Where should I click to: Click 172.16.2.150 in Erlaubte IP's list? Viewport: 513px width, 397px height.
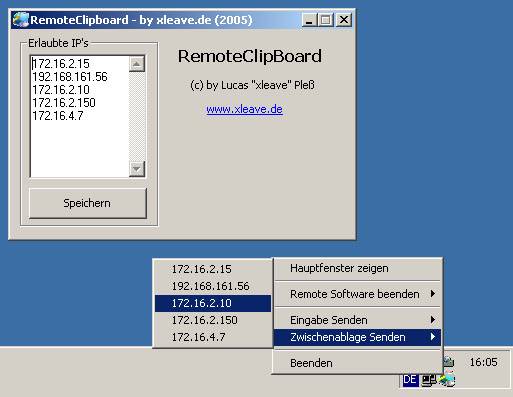coord(64,103)
